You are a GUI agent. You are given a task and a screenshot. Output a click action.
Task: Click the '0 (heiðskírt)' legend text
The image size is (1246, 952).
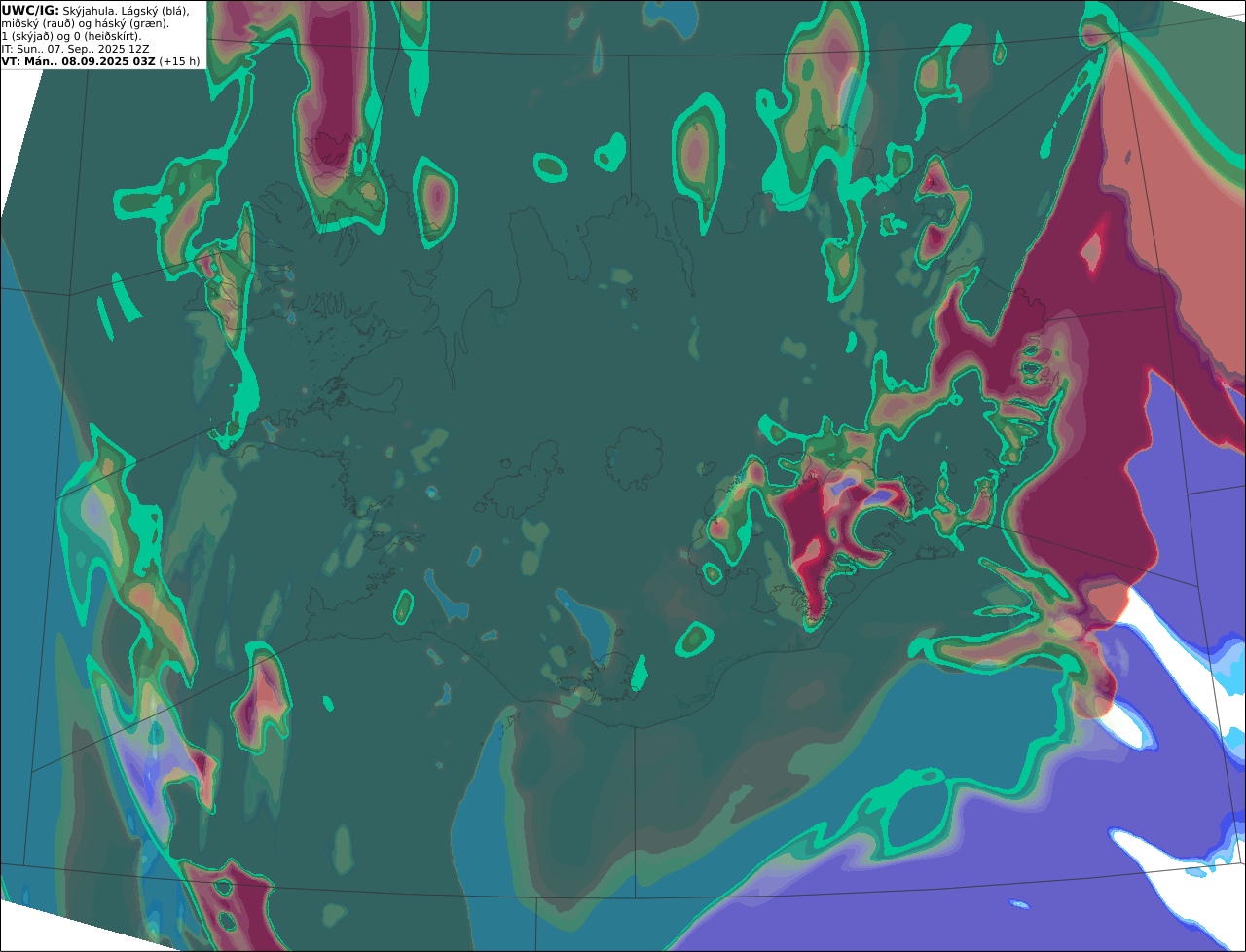[107, 37]
